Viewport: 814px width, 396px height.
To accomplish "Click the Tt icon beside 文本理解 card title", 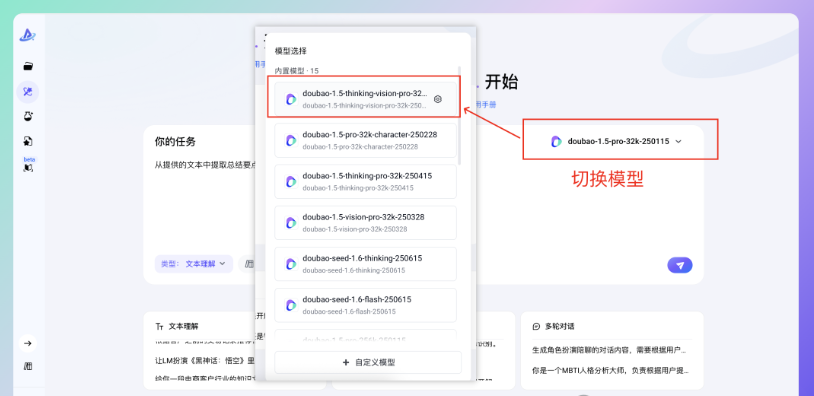I will (x=159, y=326).
